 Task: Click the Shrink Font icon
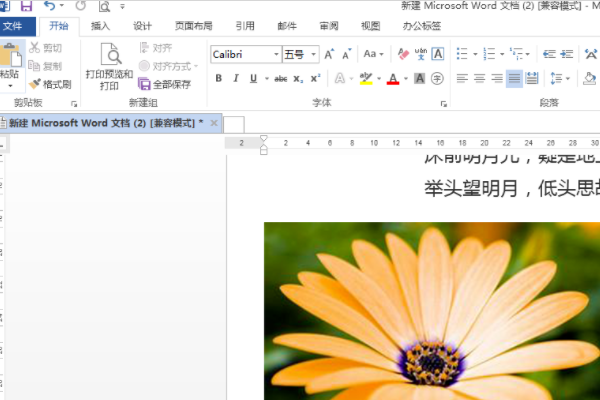346,54
